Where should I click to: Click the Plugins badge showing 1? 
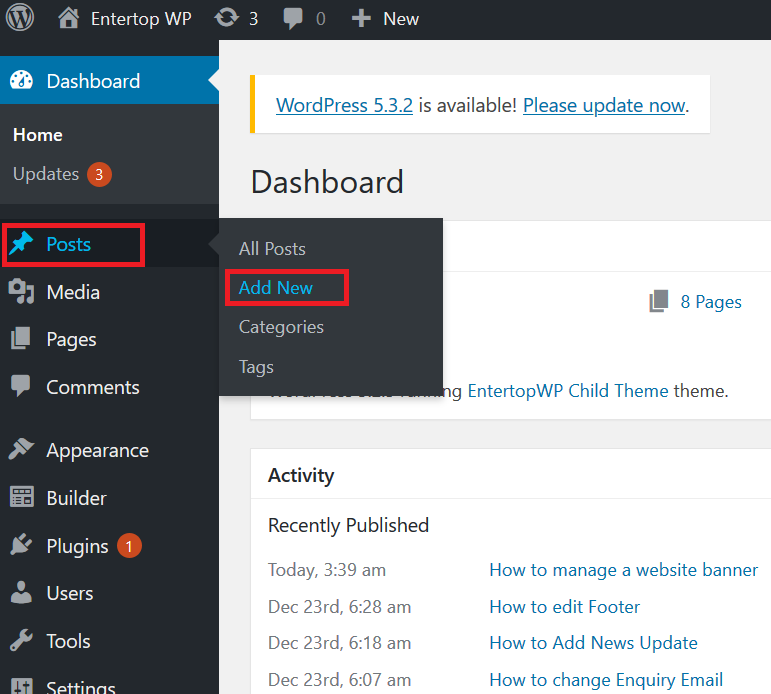click(x=129, y=546)
